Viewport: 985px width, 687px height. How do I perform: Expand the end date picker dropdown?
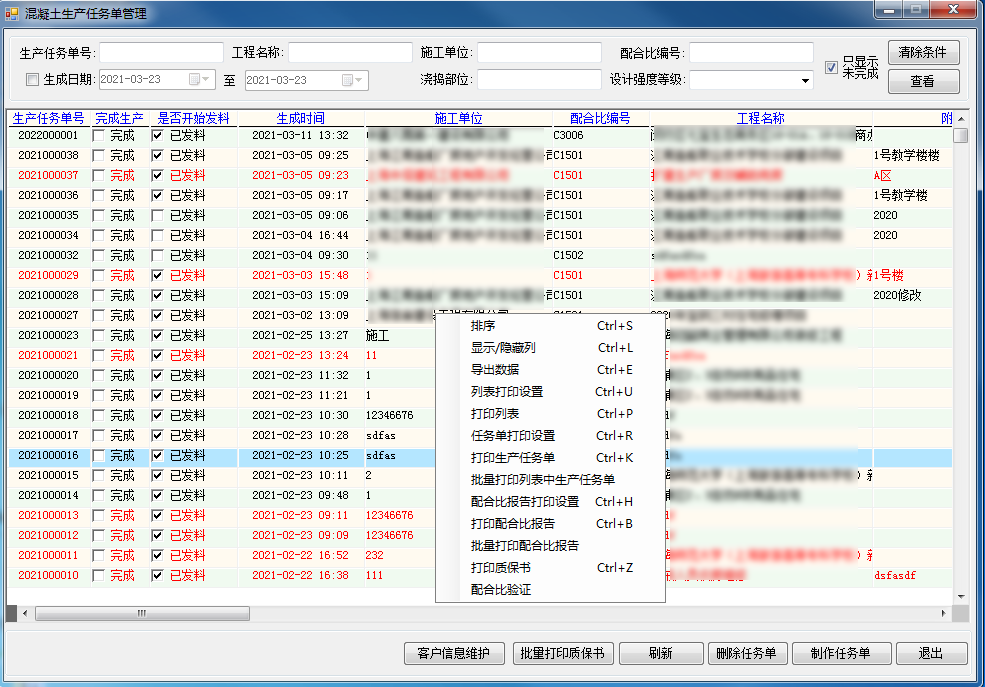click(358, 80)
